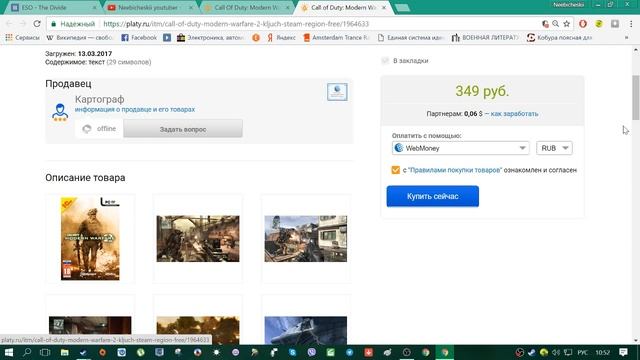Click the seller avatar icon

click(x=60, y=112)
